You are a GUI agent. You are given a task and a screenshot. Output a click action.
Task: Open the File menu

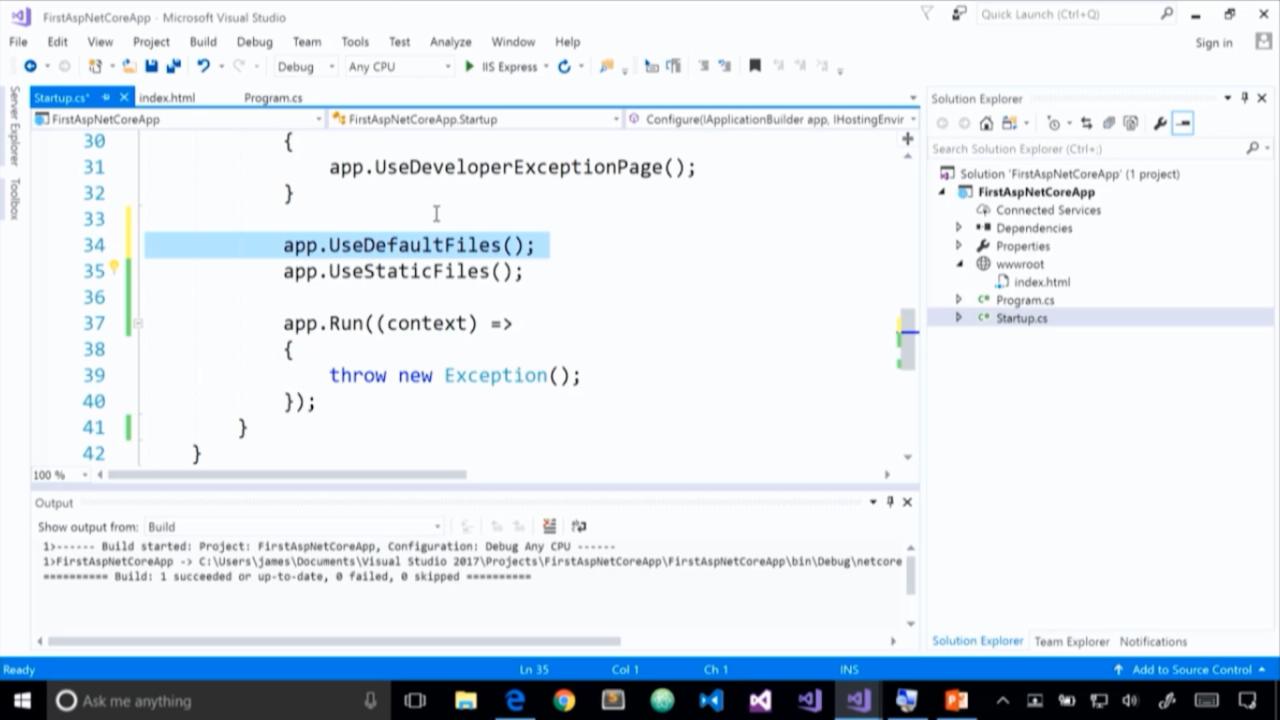tap(18, 42)
